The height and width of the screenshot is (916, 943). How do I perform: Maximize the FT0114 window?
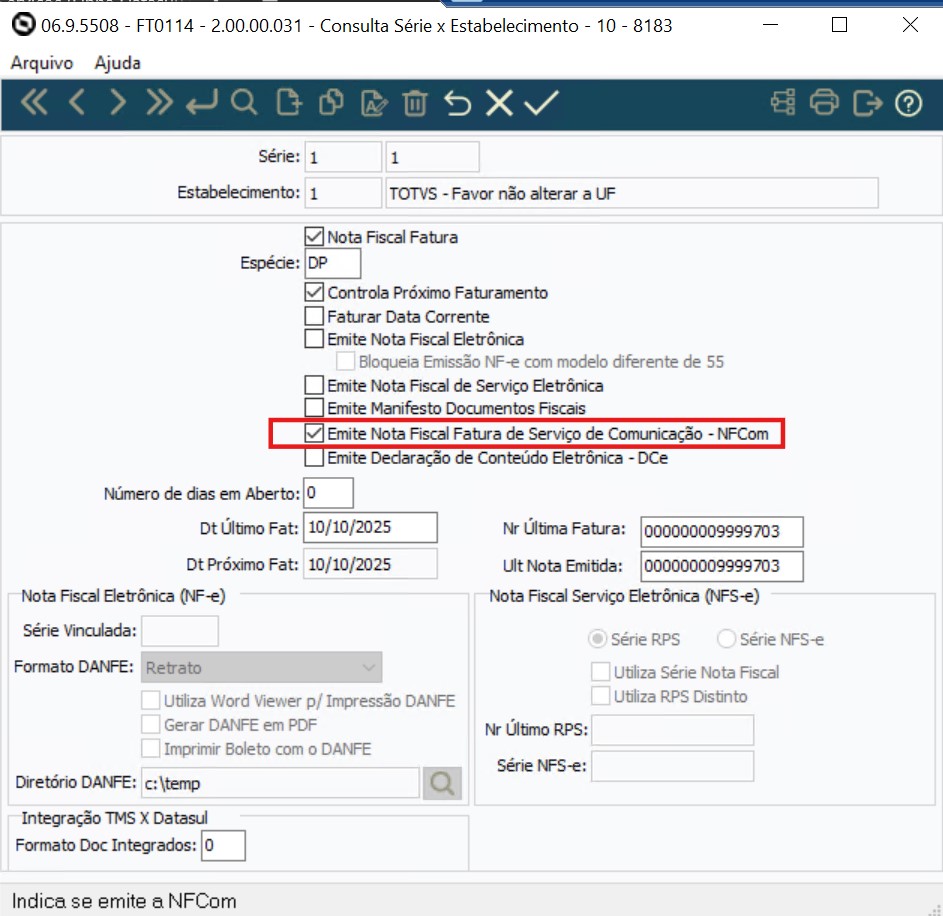point(839,25)
